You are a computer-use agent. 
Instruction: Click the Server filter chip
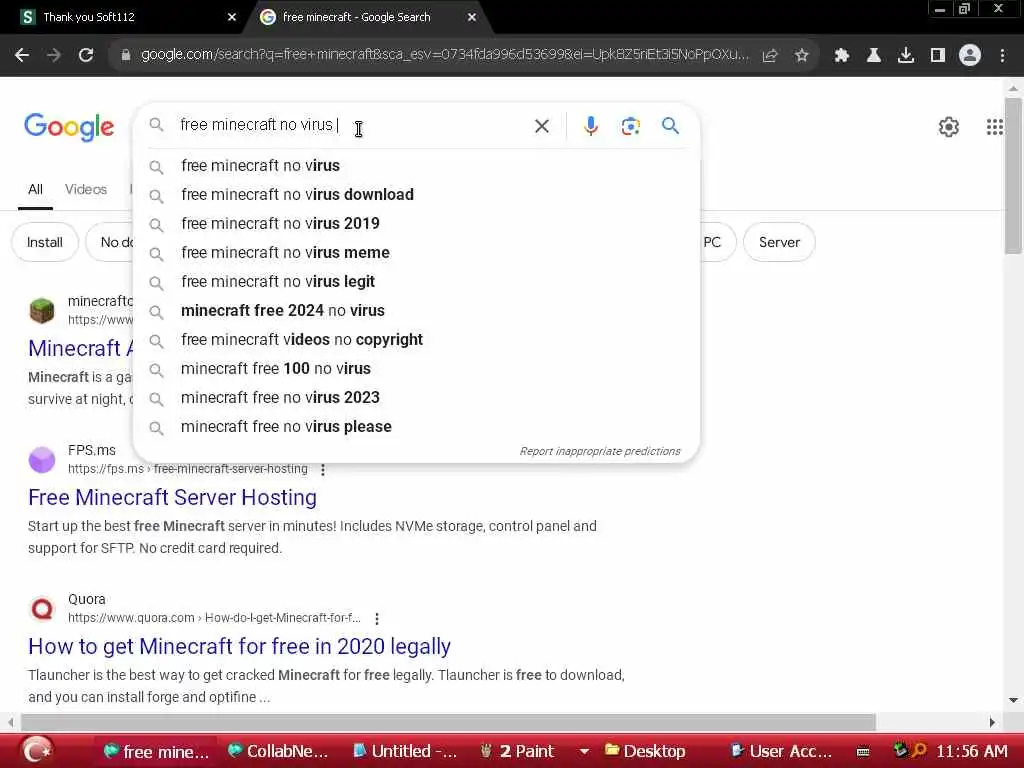[x=779, y=242]
